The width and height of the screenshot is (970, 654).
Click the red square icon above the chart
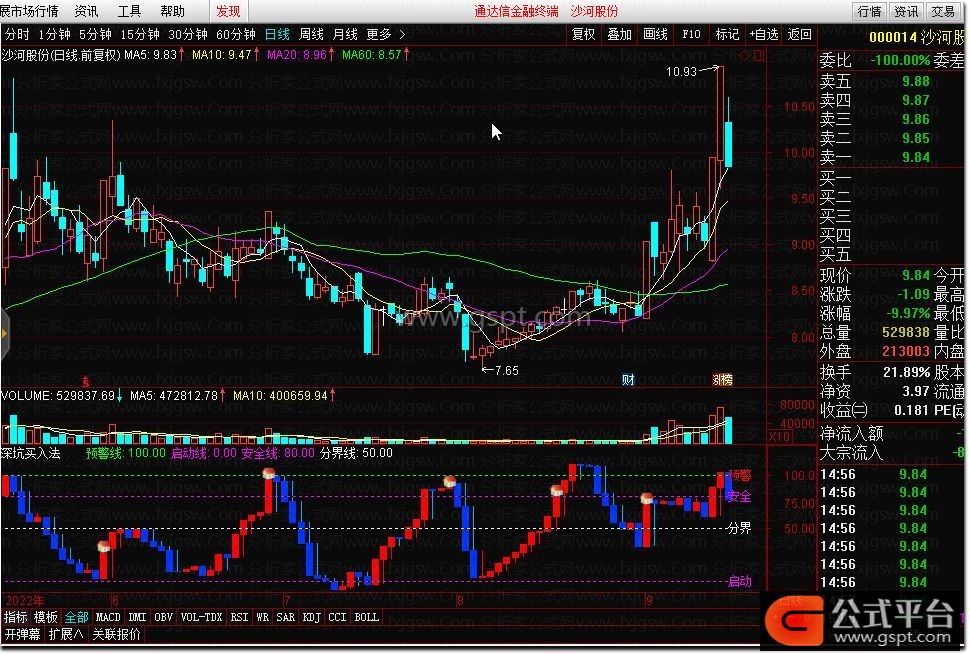758,55
